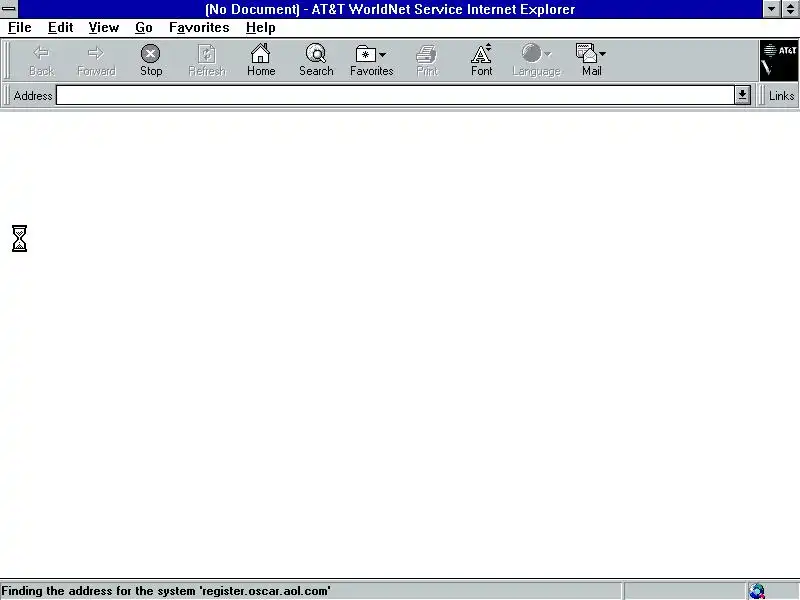Viewport: 800px width, 600px height.
Task: Click status text 'register.oscar.aol.com'
Action: 264,591
